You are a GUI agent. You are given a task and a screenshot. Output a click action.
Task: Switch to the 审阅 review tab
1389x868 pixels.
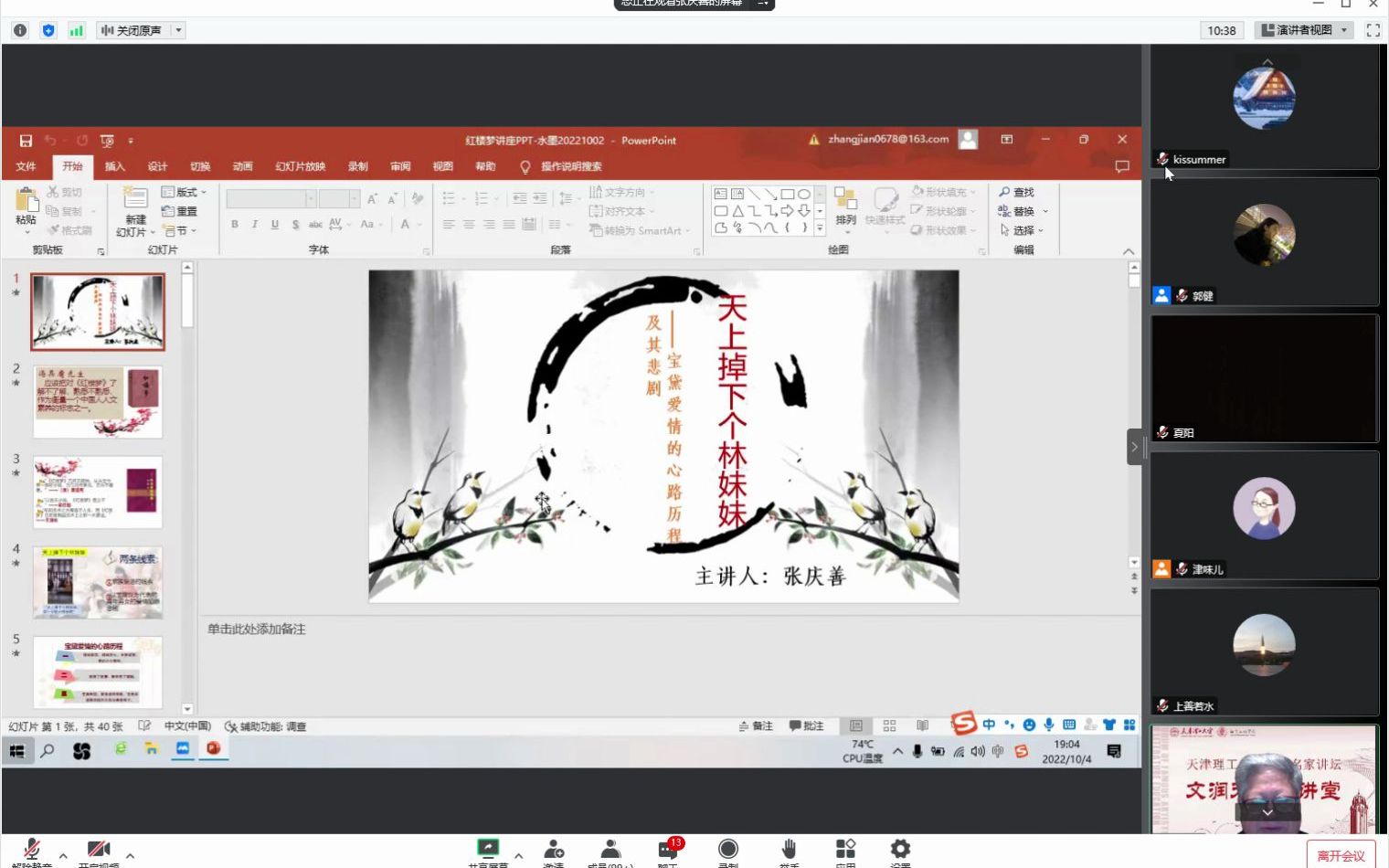(400, 166)
